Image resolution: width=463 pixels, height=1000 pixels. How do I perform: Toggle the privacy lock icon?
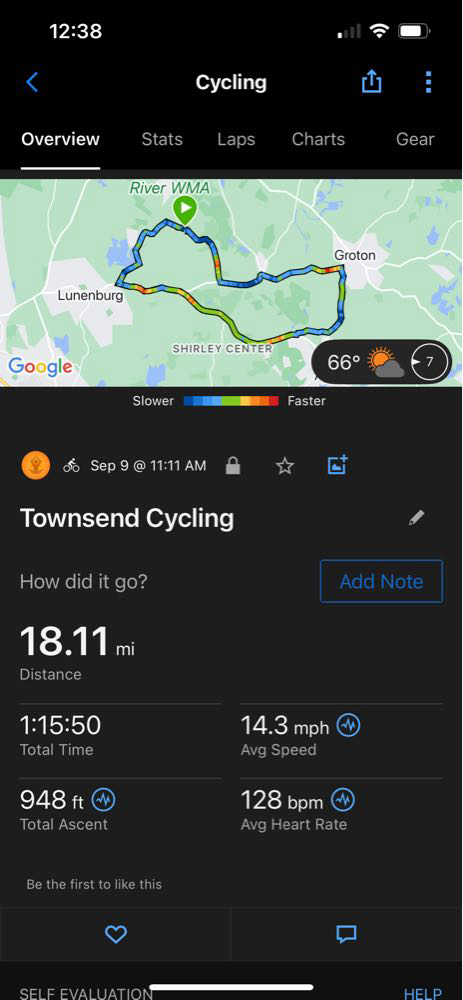point(233,466)
